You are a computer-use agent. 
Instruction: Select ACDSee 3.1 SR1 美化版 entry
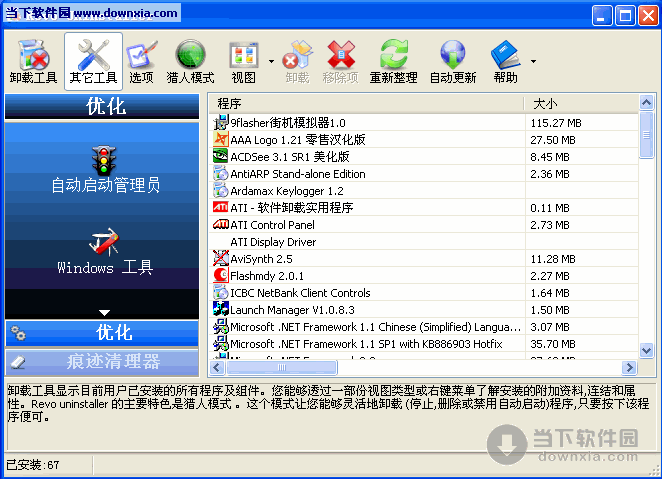[x=289, y=157]
